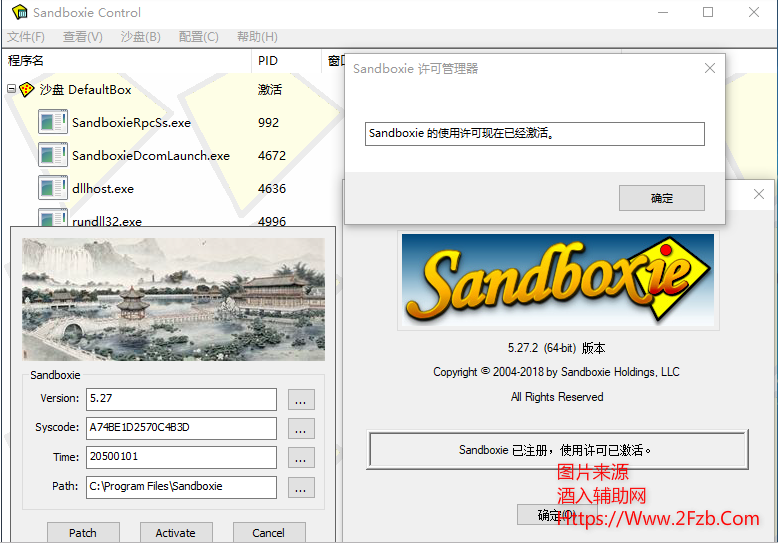
Task: Click the Cancel button
Action: (x=269, y=533)
